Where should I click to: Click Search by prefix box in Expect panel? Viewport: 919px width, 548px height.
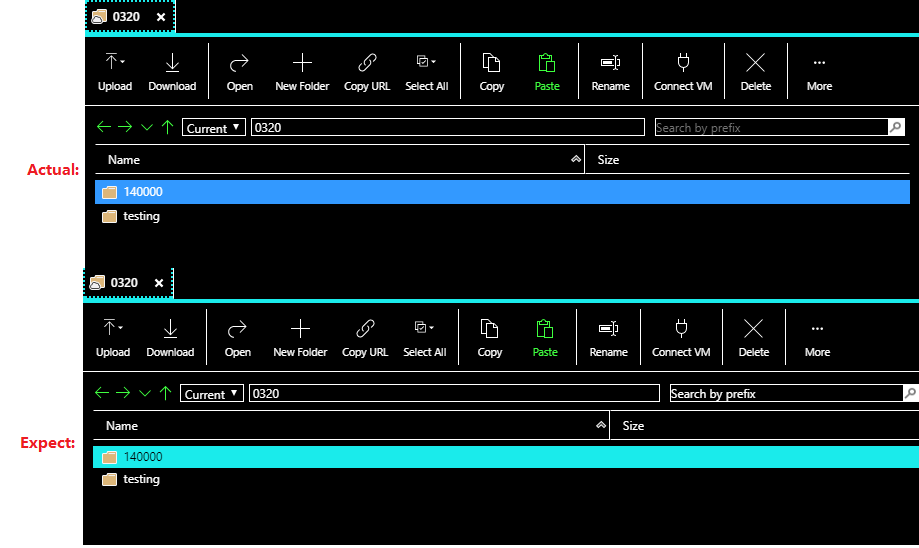[787, 393]
